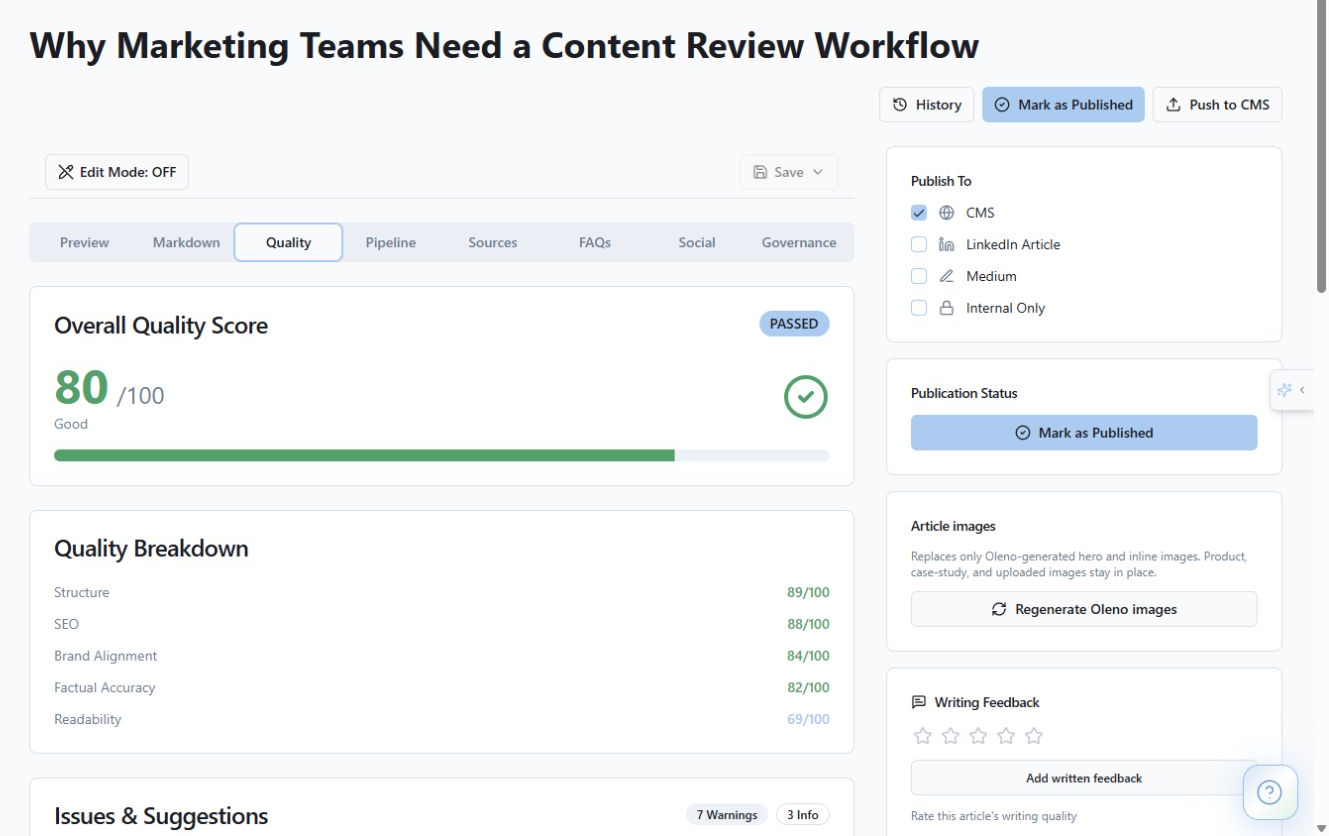
Task: Switch to the Social tab
Action: coord(696,242)
